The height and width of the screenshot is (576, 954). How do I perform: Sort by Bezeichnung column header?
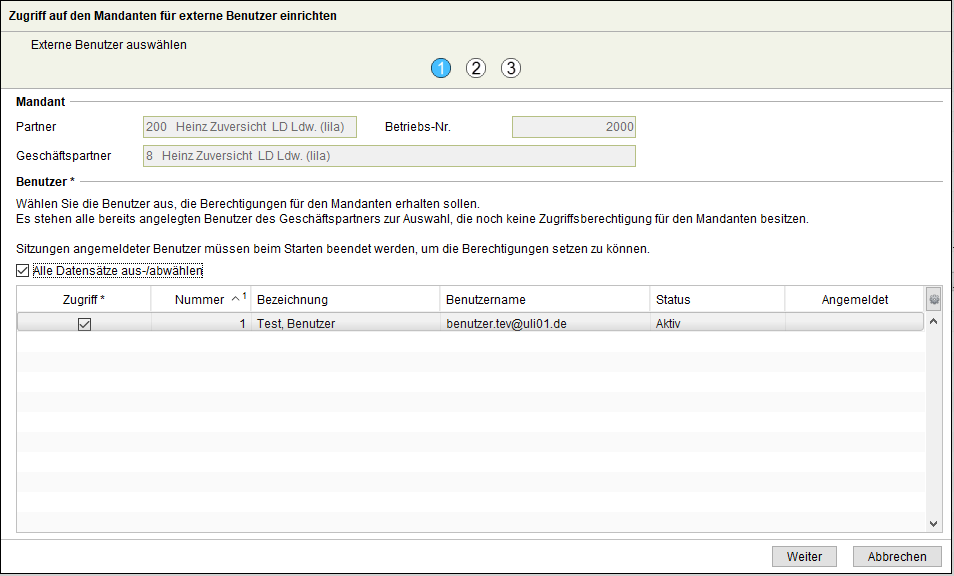[x=344, y=300]
